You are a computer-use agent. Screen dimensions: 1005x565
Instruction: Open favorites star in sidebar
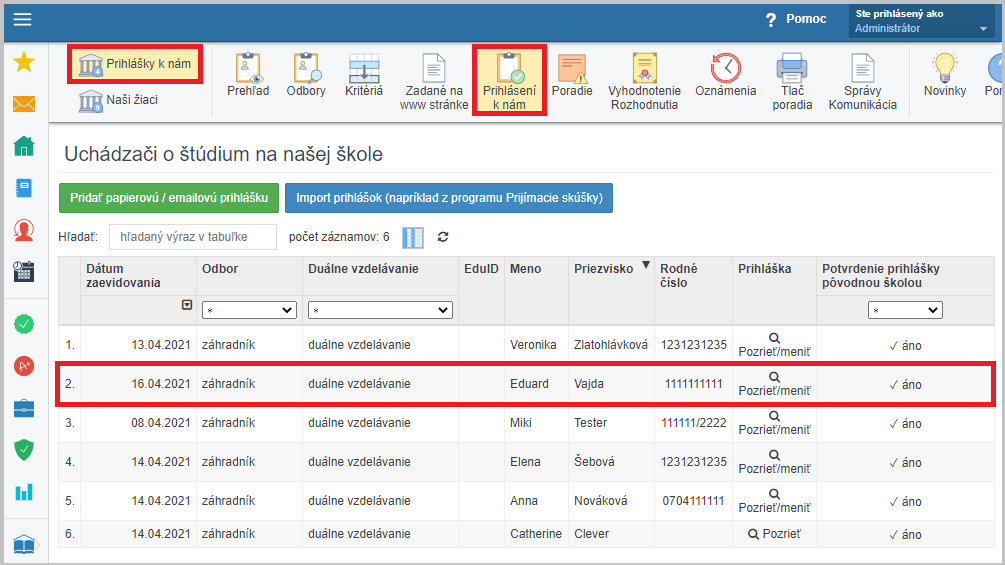pos(24,62)
